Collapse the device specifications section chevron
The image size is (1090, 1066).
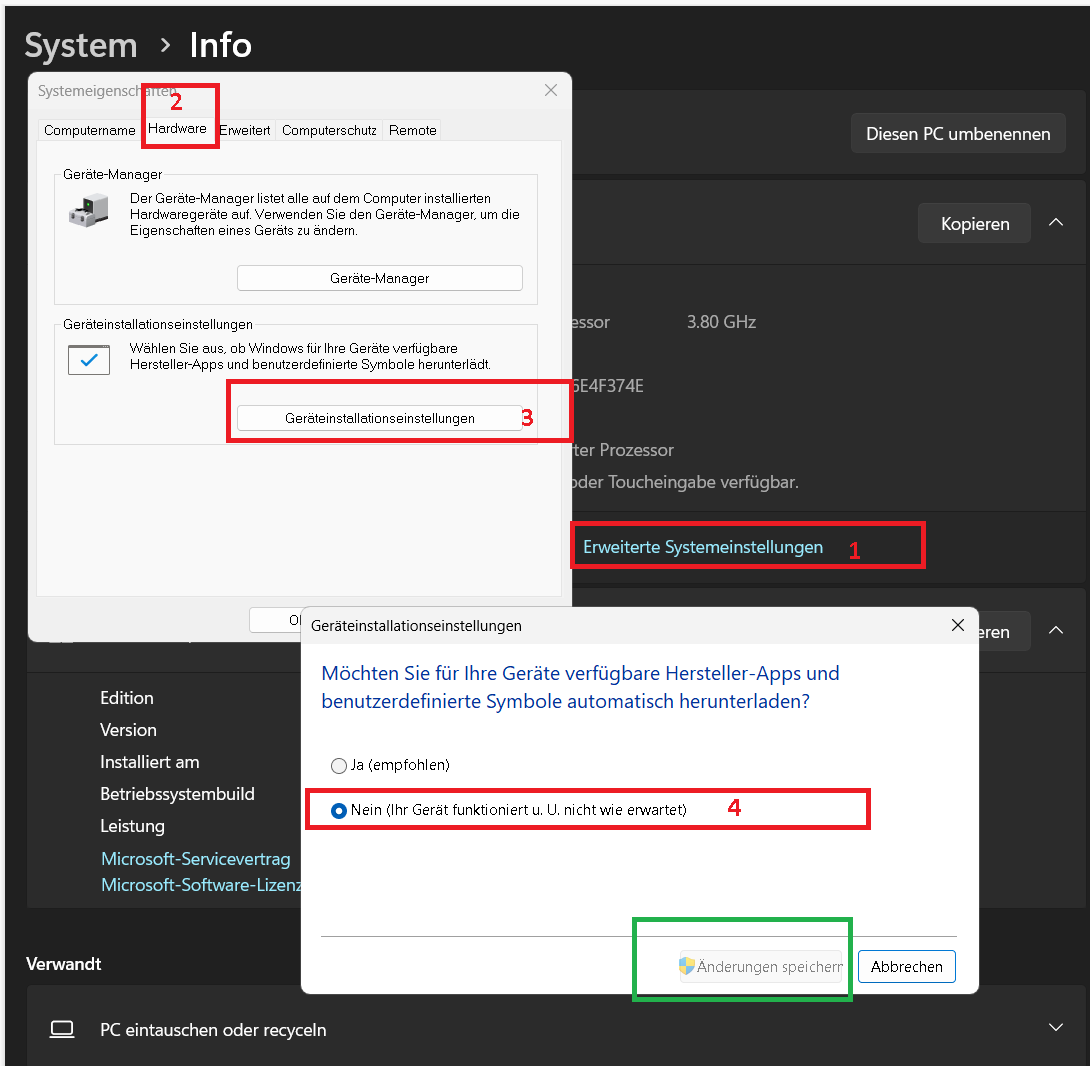[1056, 223]
